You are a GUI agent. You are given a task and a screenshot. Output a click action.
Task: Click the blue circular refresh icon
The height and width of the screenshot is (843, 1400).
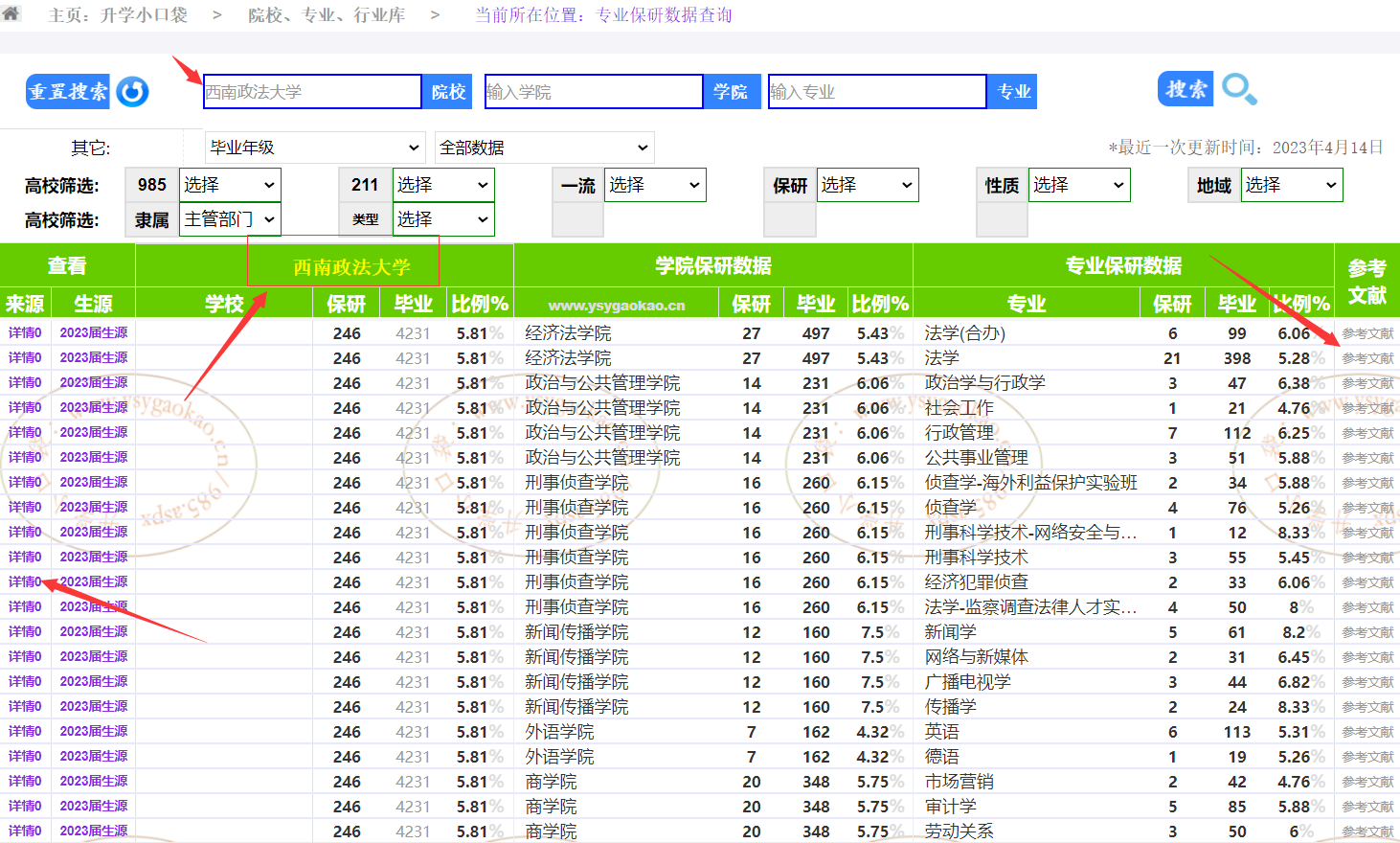(132, 92)
